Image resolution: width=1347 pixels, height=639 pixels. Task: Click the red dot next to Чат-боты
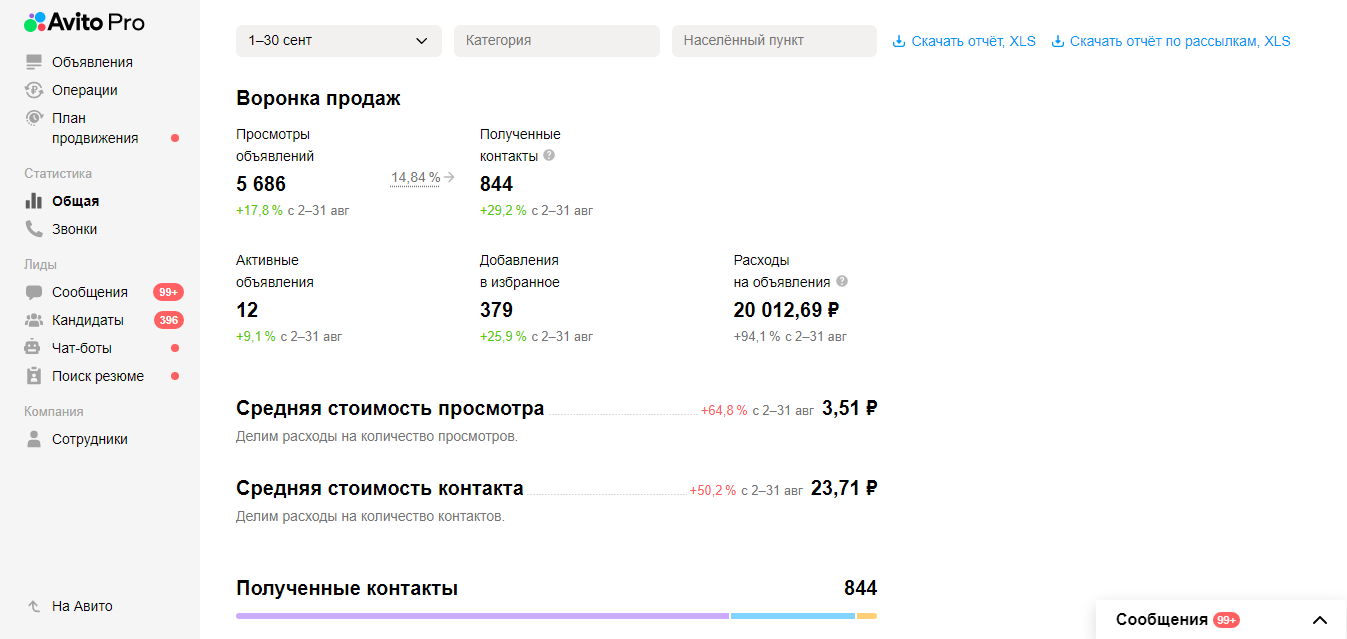pos(175,348)
